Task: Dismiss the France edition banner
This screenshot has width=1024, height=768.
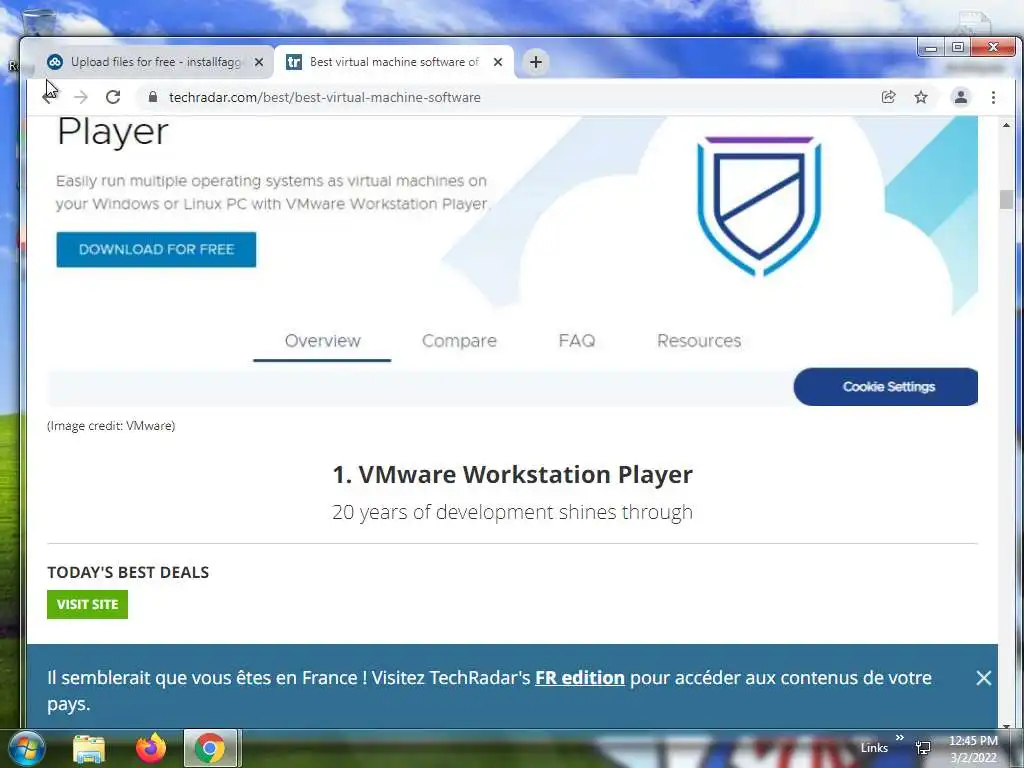Action: tap(984, 678)
